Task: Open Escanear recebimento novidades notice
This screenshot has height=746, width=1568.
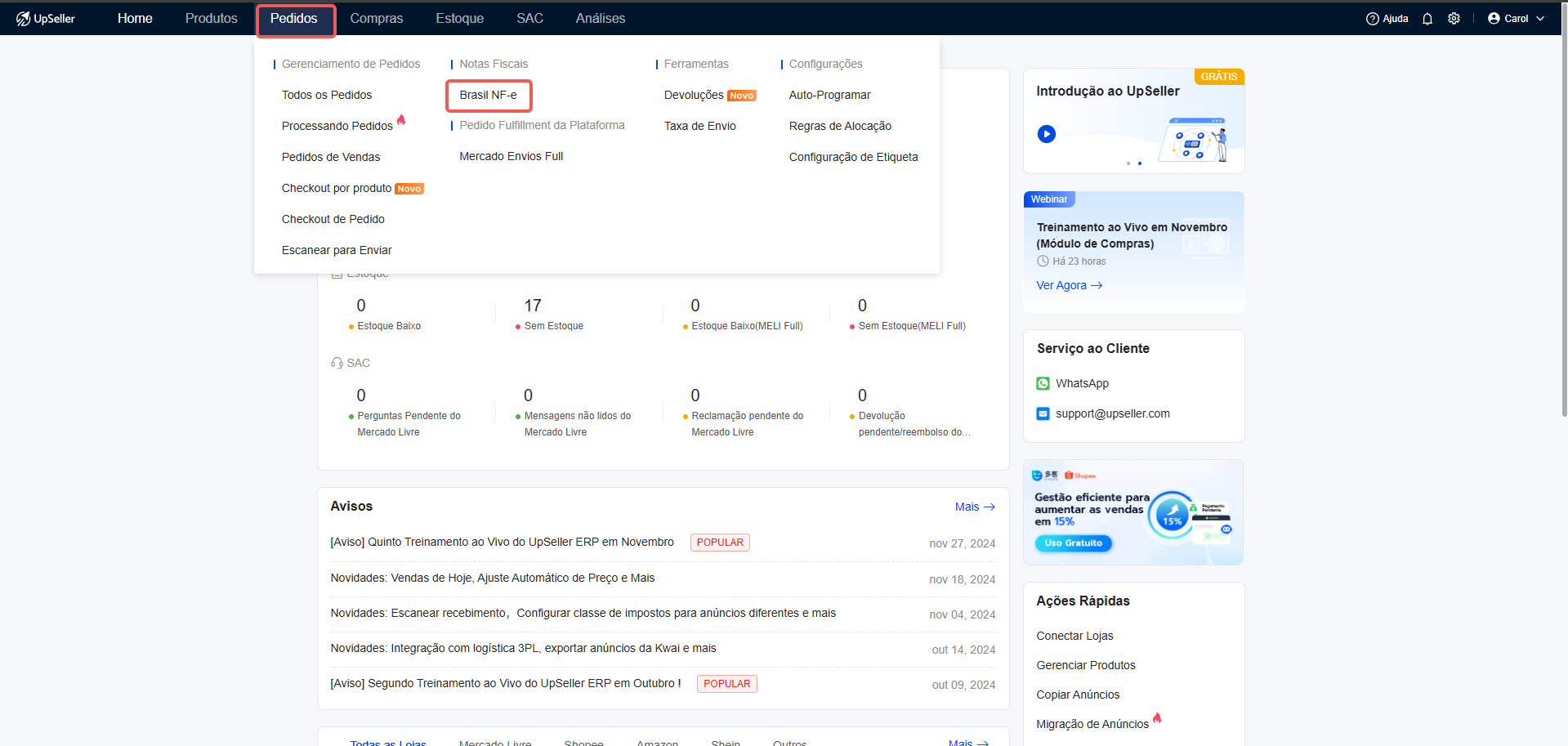Action: [583, 613]
